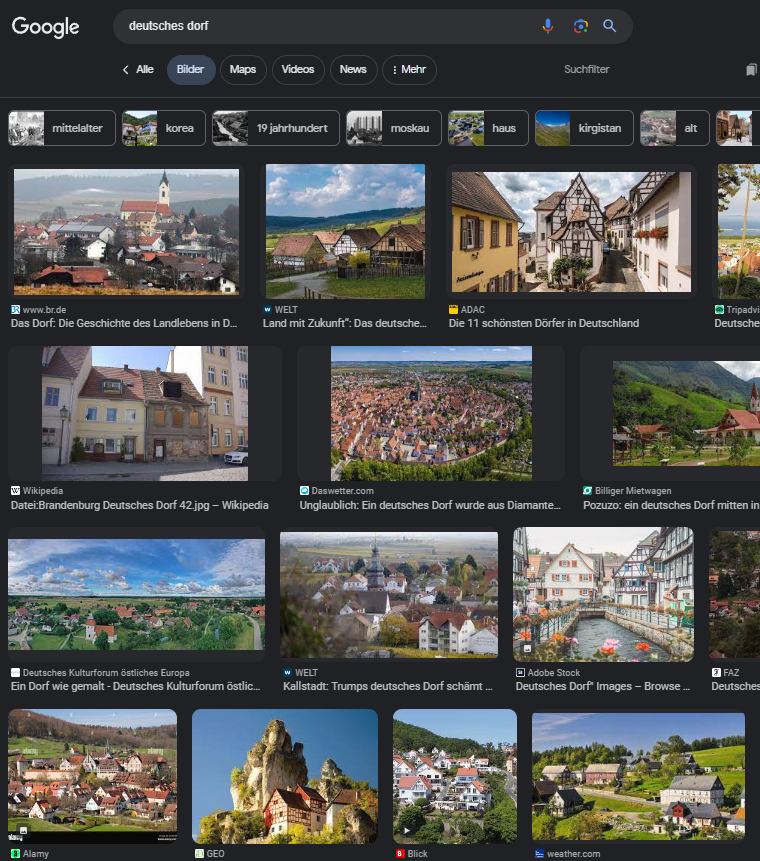Open ADAC link Die 11 schönsten Dörfer
Viewport: 760px width, 861px height.
544,323
